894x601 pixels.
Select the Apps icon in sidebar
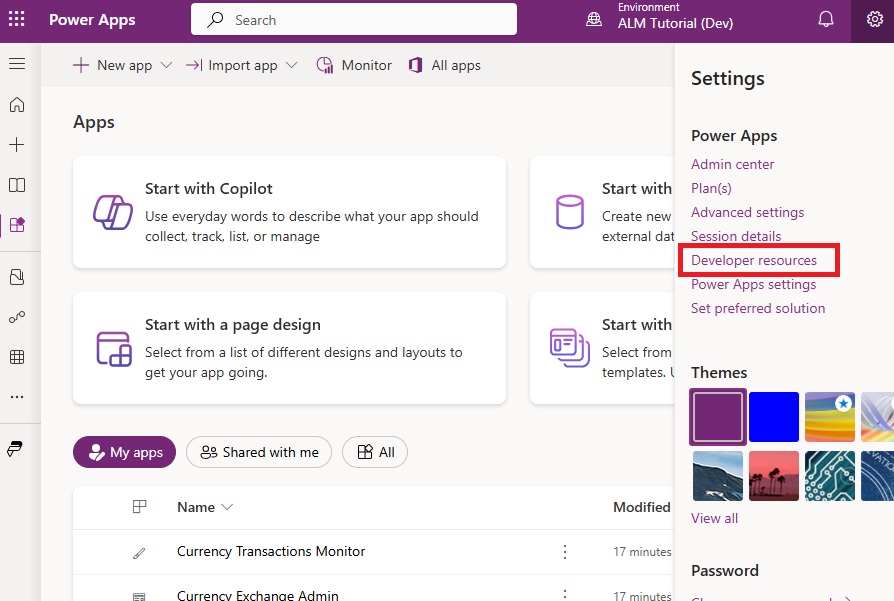point(17,225)
